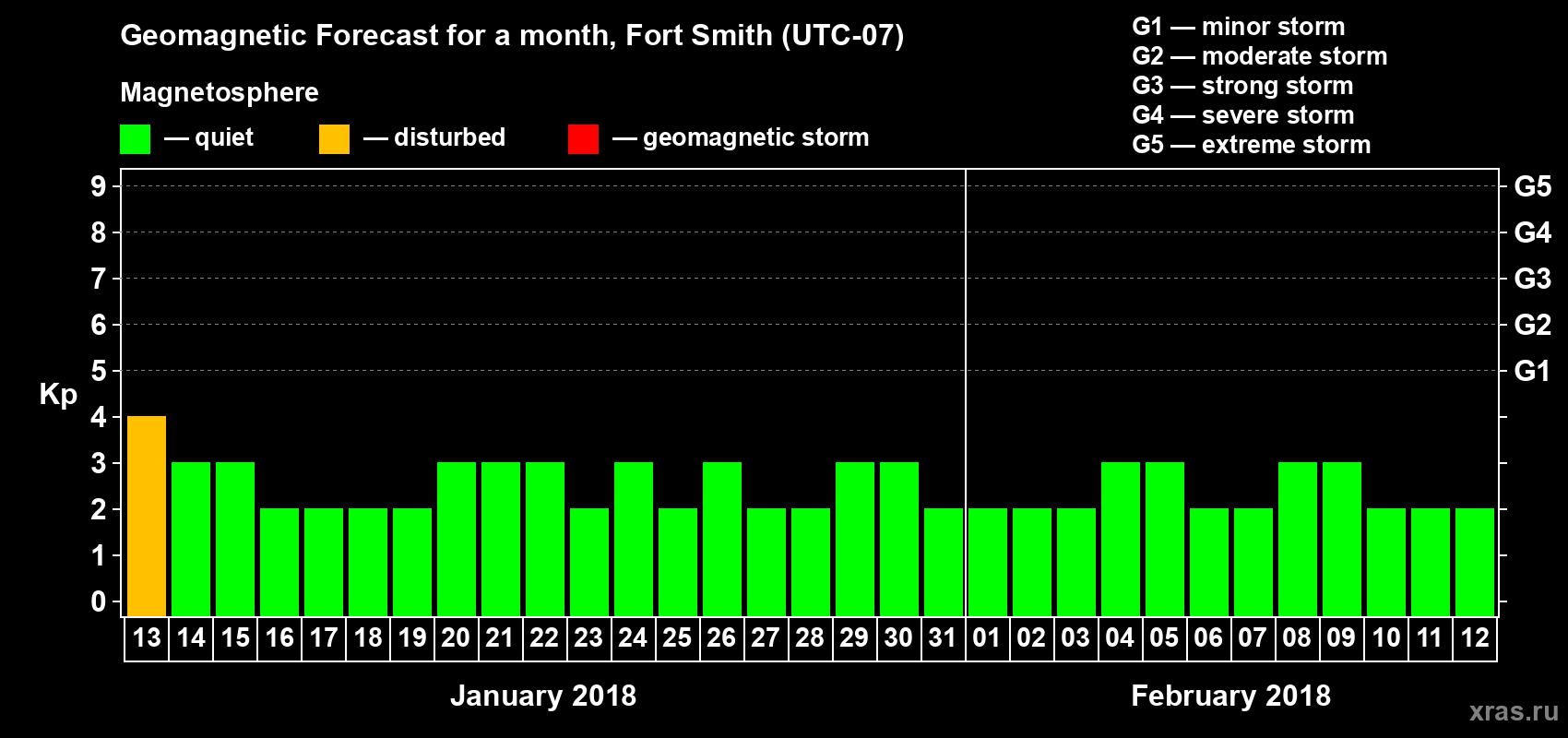Click the date label 08
Viewport: 1568px width, 738px height.
[x=1297, y=638]
